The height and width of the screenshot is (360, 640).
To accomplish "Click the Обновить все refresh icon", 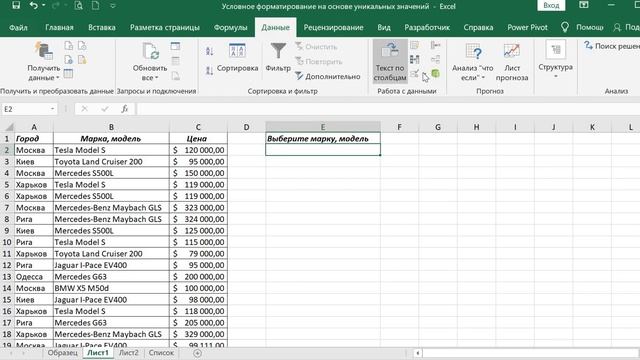I will [150, 51].
